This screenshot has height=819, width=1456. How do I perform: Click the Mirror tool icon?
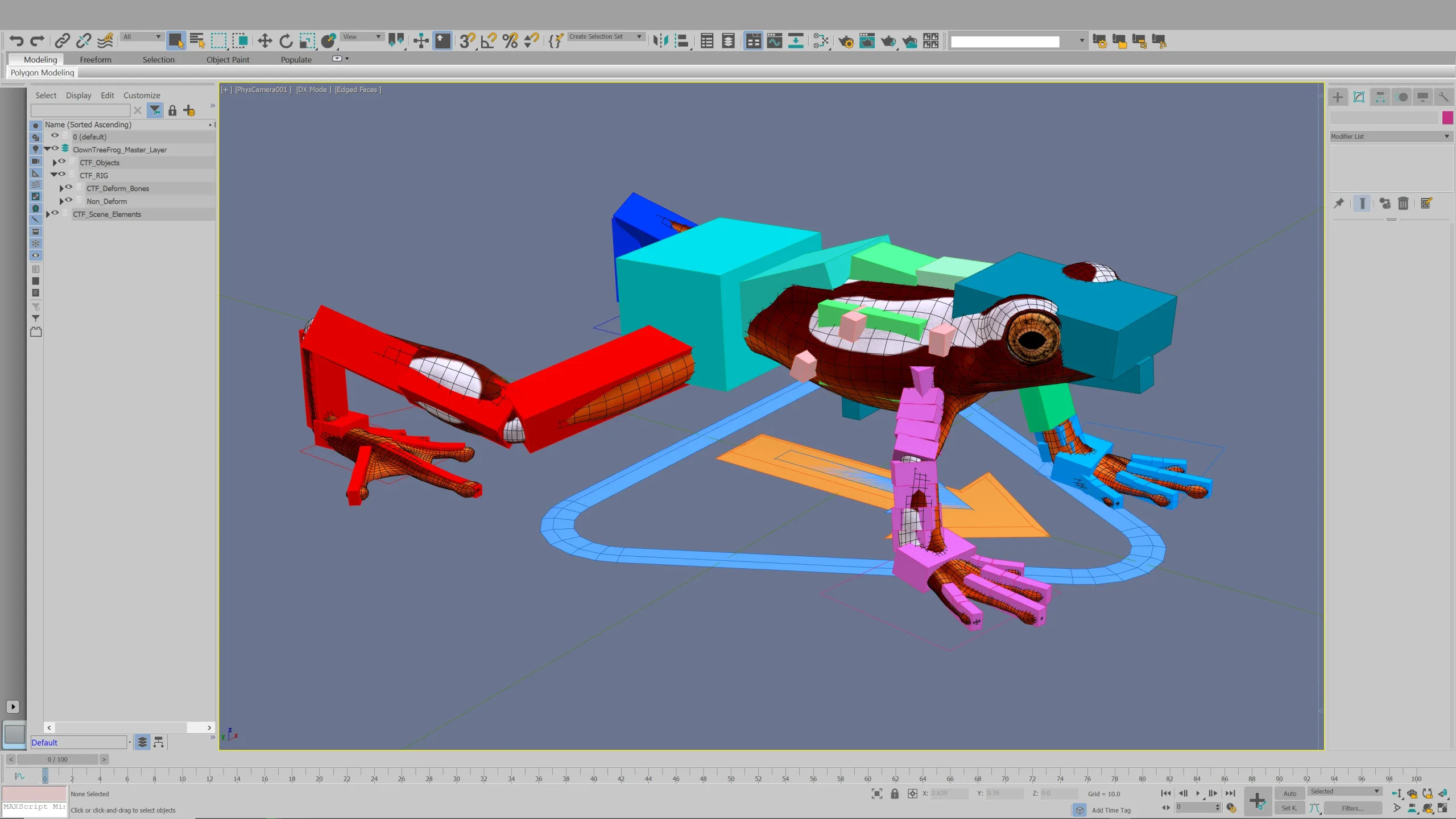(x=660, y=40)
